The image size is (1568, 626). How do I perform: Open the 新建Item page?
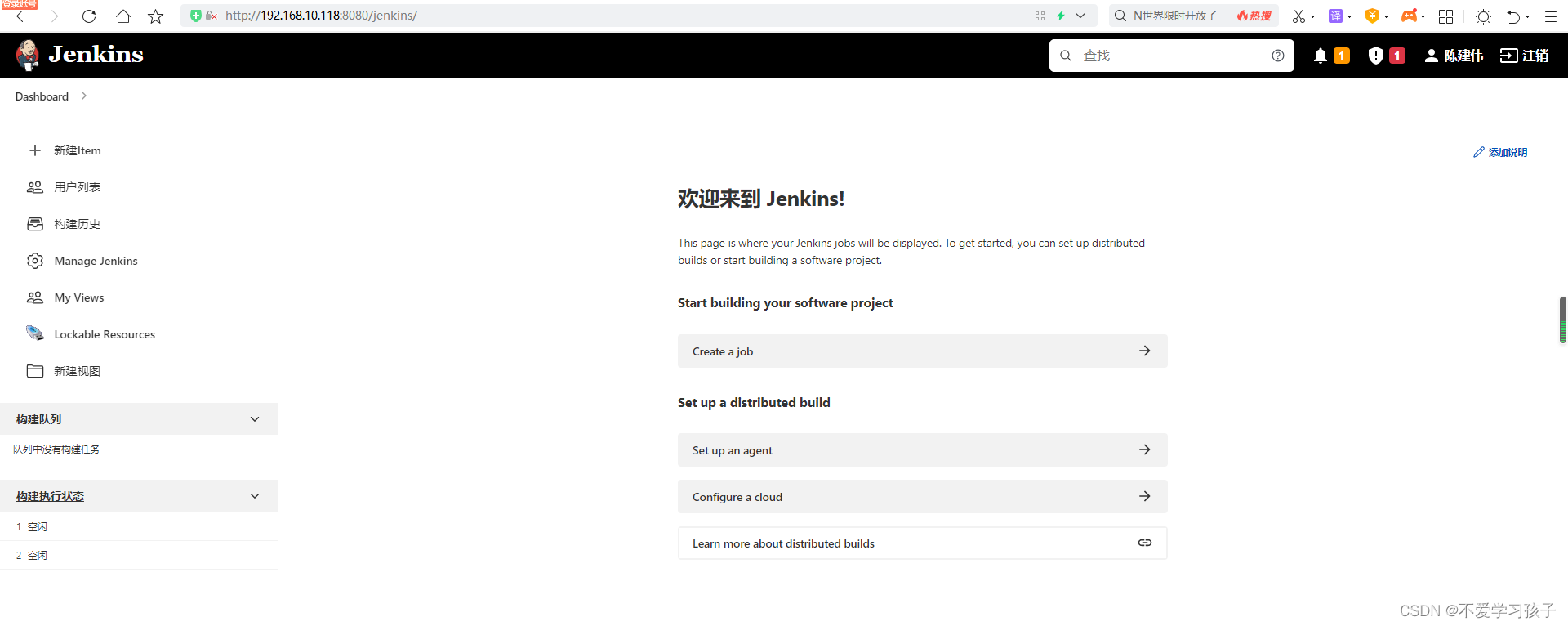click(78, 150)
